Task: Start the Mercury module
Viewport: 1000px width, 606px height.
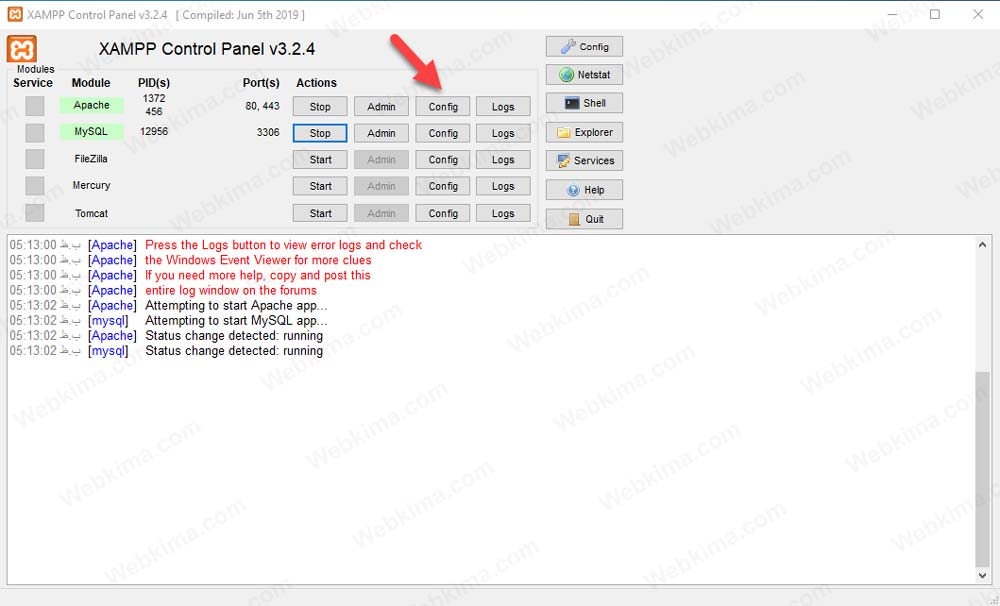Action: click(x=320, y=186)
